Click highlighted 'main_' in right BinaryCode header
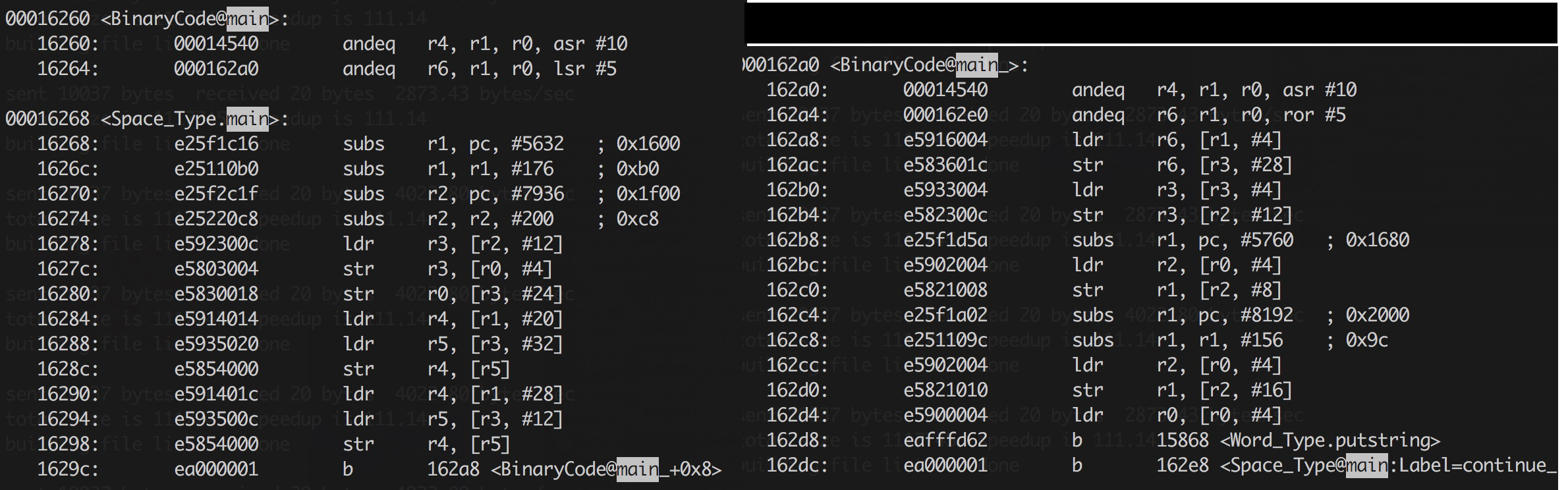Screen dimensions: 1568x490 980,65
